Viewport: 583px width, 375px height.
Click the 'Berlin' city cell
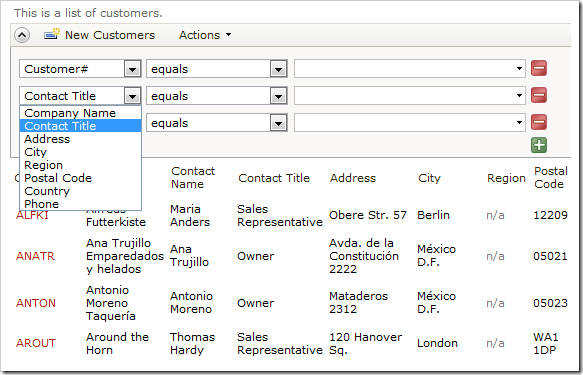click(434, 215)
